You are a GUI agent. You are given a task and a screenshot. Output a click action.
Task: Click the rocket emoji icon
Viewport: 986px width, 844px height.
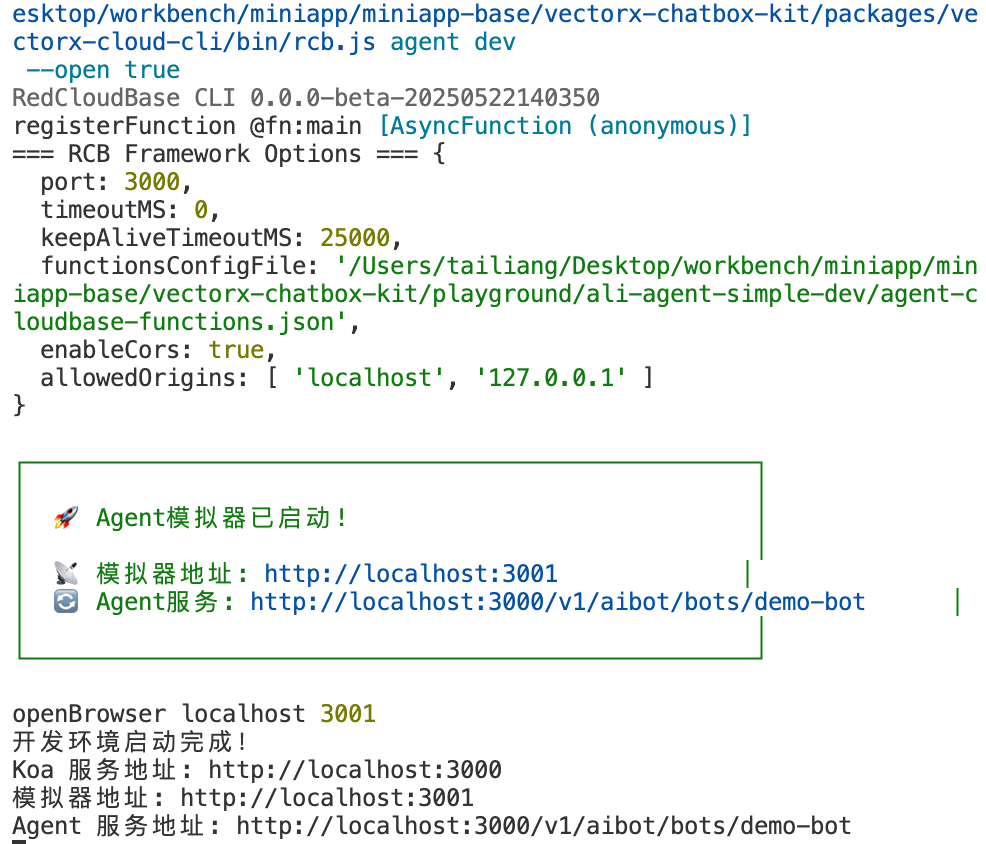[66, 518]
